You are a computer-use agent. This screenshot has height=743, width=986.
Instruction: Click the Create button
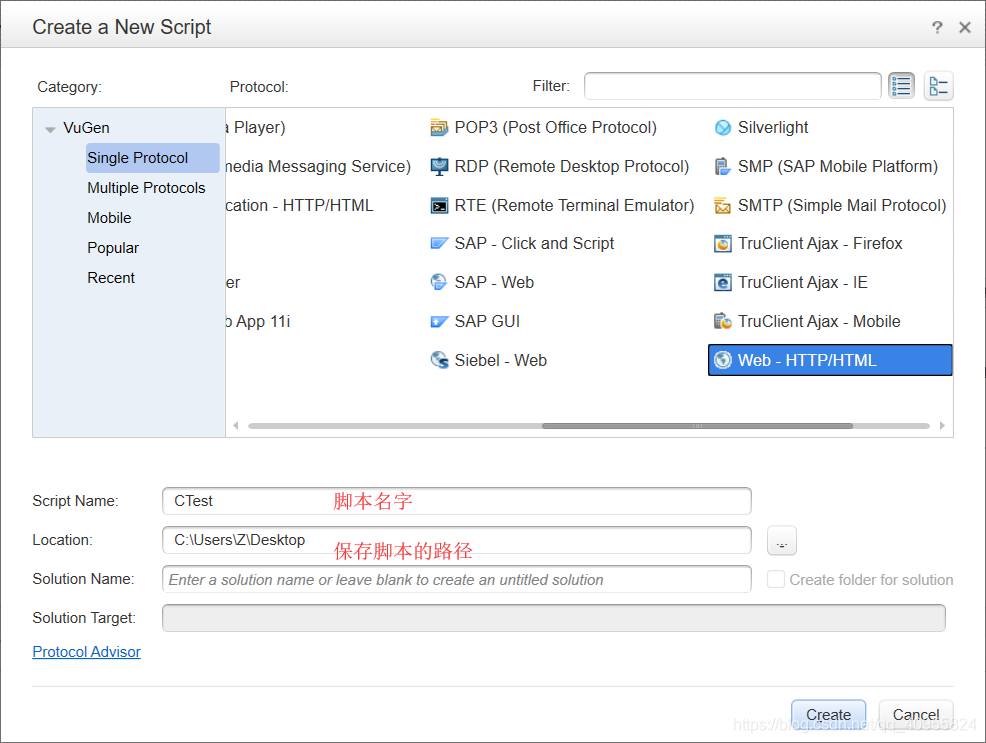[x=828, y=715]
